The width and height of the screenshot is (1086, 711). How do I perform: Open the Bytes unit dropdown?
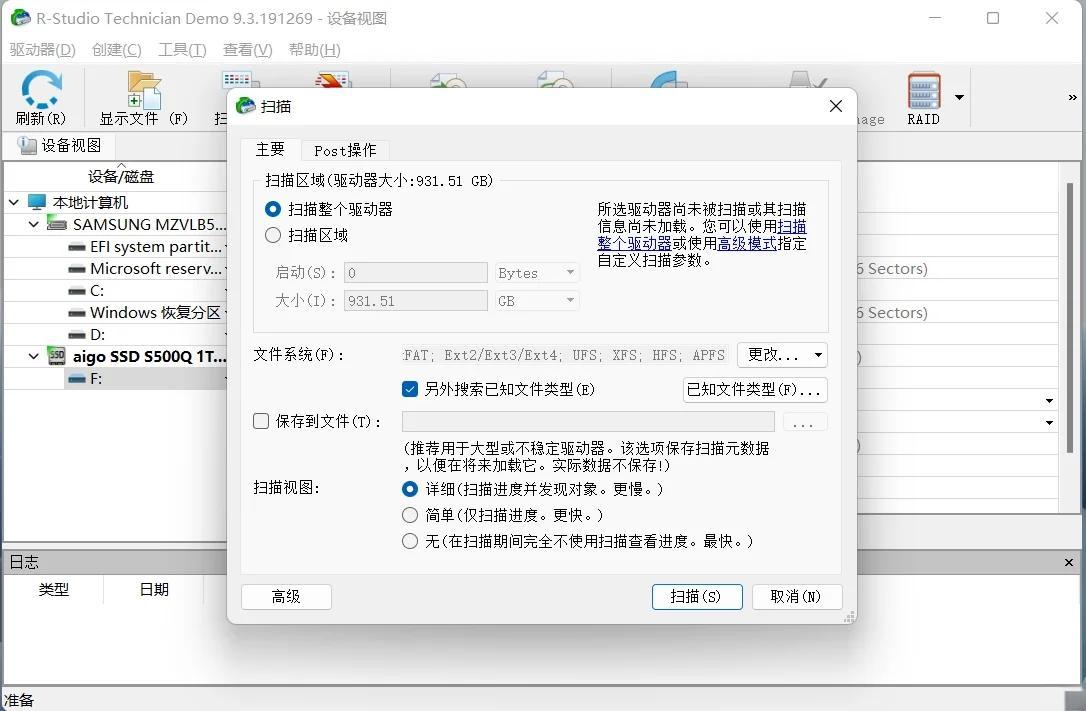point(537,273)
